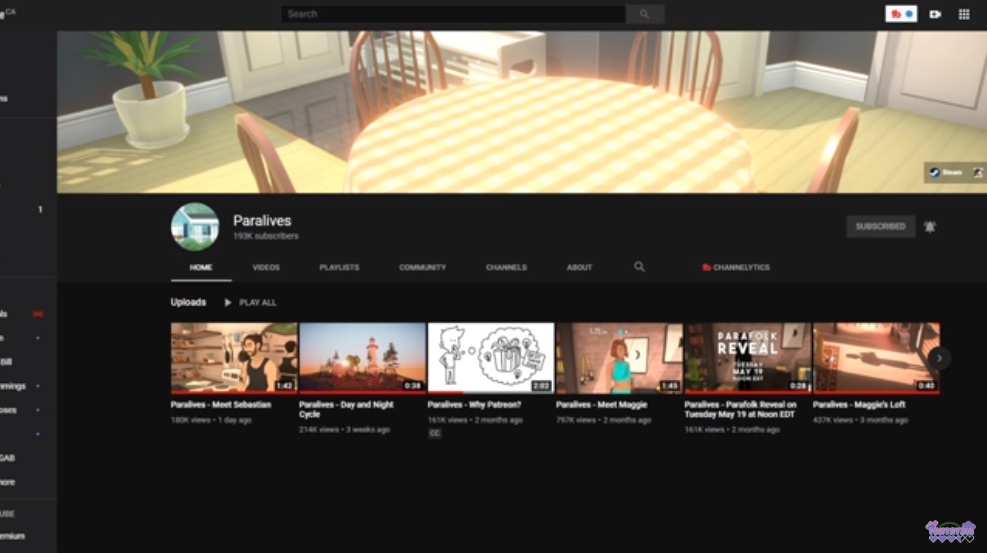Viewport: 987px width, 553px height.
Task: Click the Paralives channel avatar
Action: pos(195,227)
